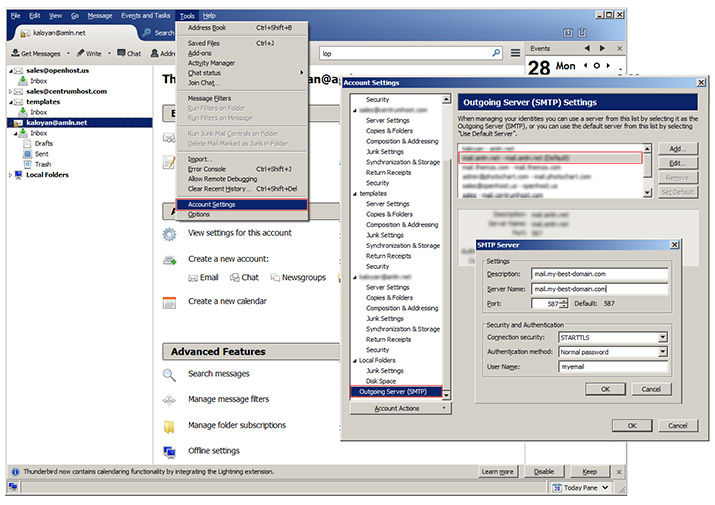Expand Local Folders in folder pane
715x505 pixels.
pos(10,175)
